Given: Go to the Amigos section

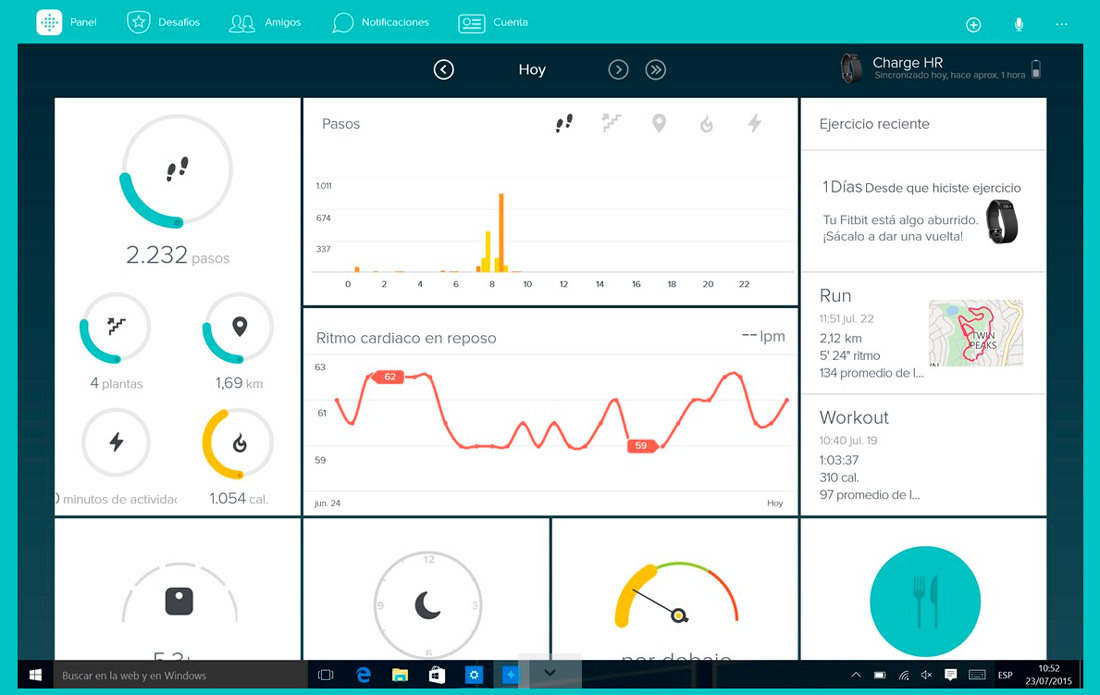Looking at the screenshot, I should click(265, 22).
